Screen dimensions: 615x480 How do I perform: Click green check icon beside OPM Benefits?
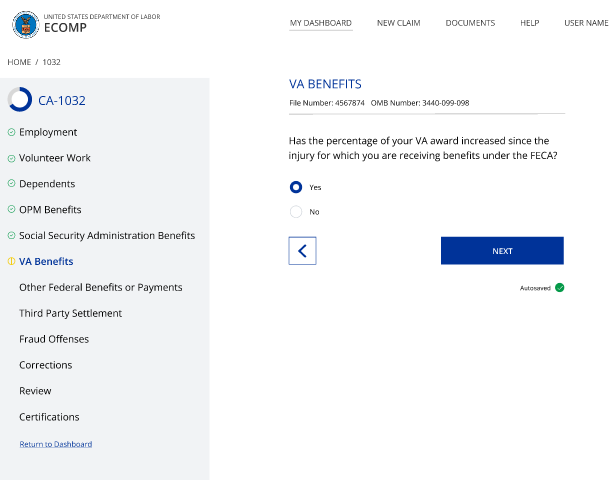pyautogui.click(x=11, y=210)
